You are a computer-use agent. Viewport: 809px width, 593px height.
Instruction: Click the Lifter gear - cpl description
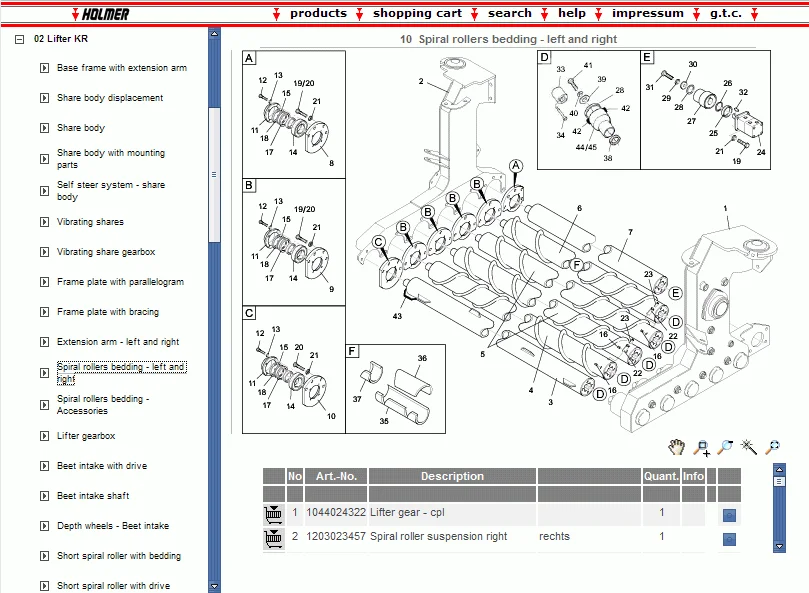point(407,512)
